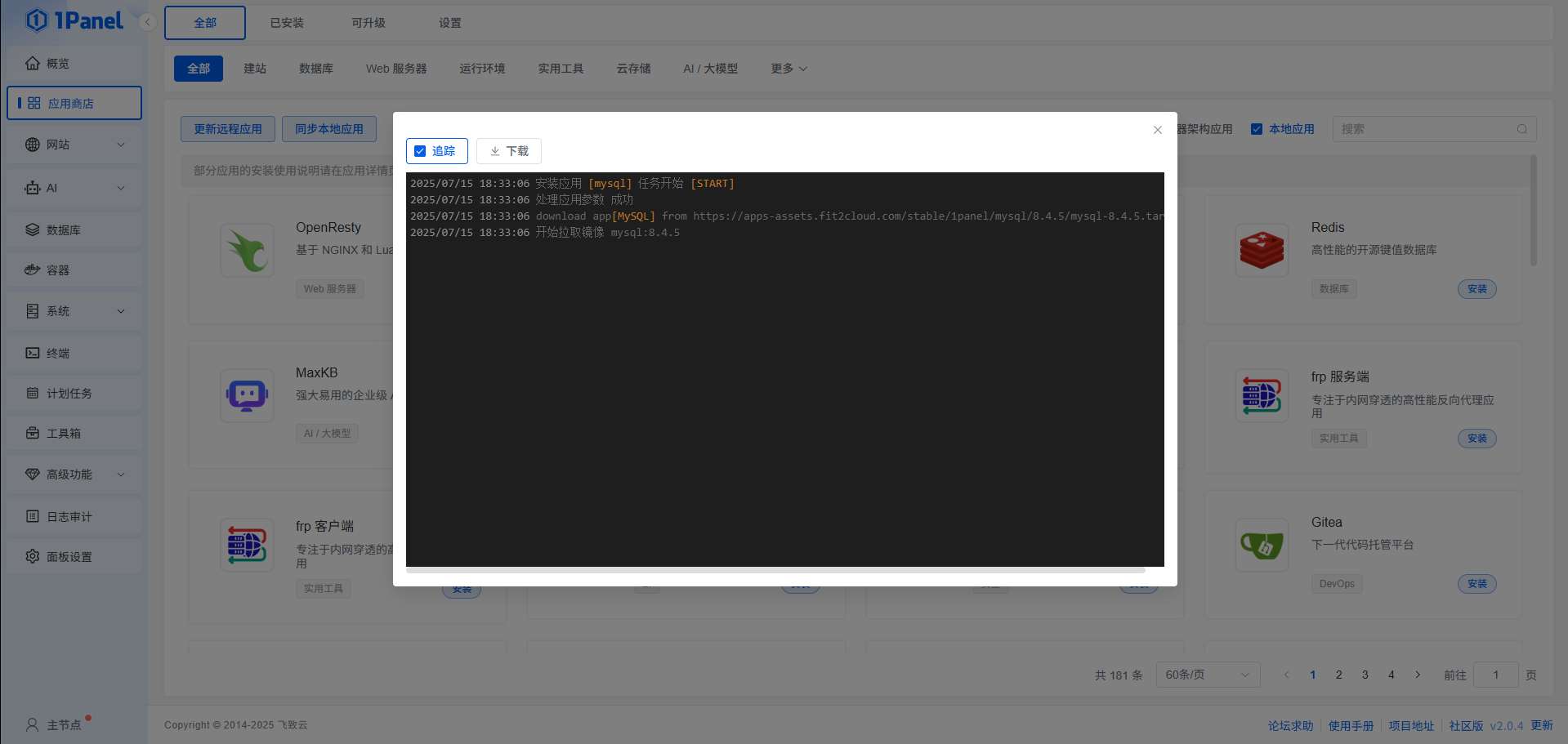1568x744 pixels.
Task: Open the 可升级 tab
Action: pos(367,22)
